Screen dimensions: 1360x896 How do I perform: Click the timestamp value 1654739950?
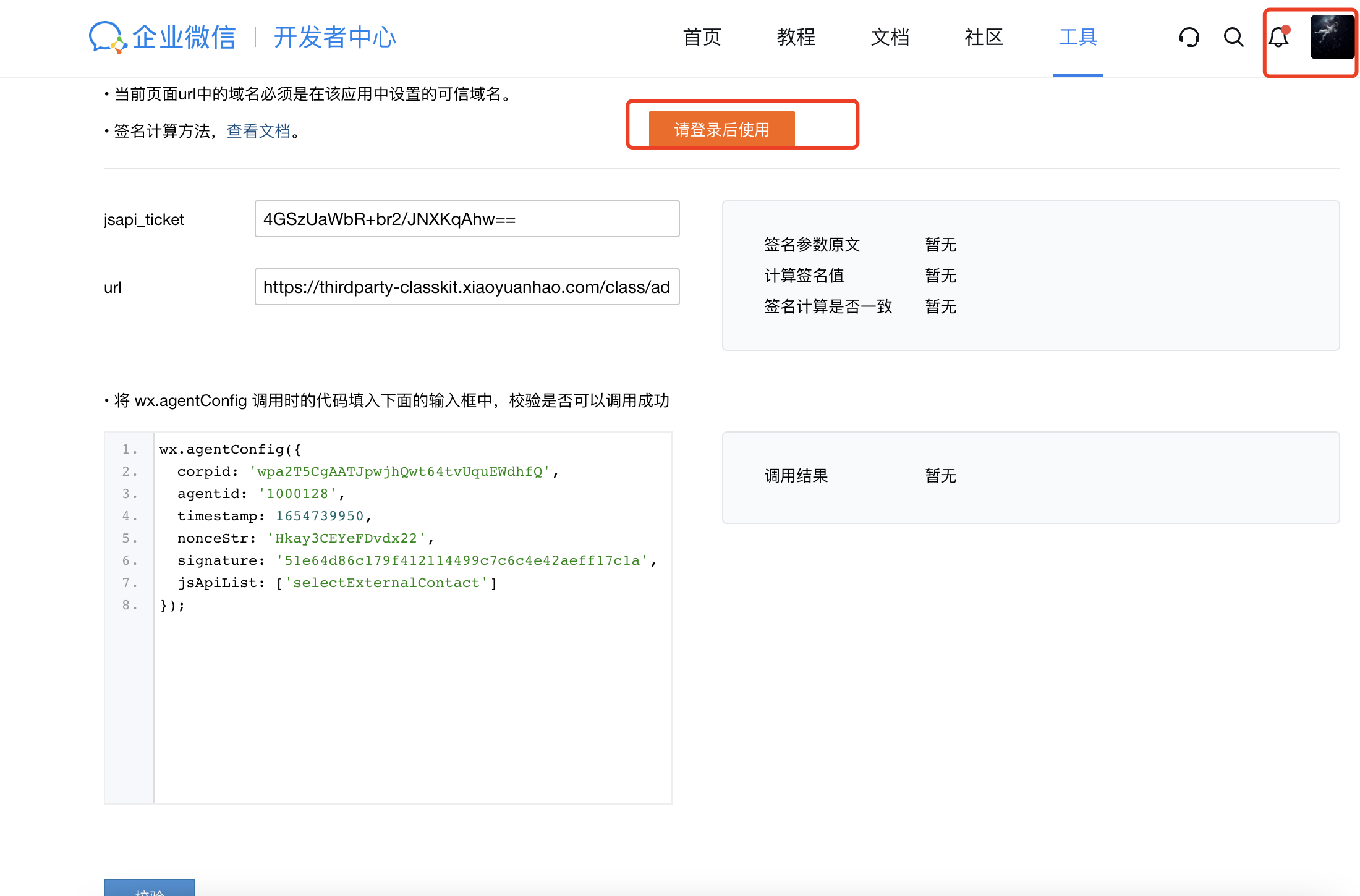[x=320, y=516]
